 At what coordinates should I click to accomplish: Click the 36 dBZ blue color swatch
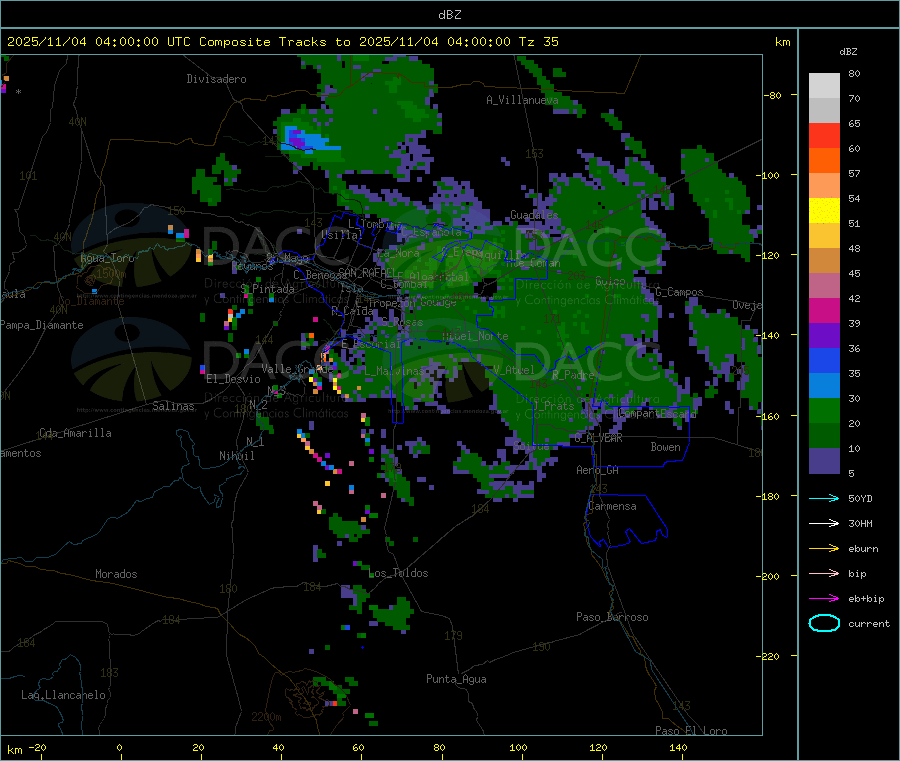pos(824,360)
